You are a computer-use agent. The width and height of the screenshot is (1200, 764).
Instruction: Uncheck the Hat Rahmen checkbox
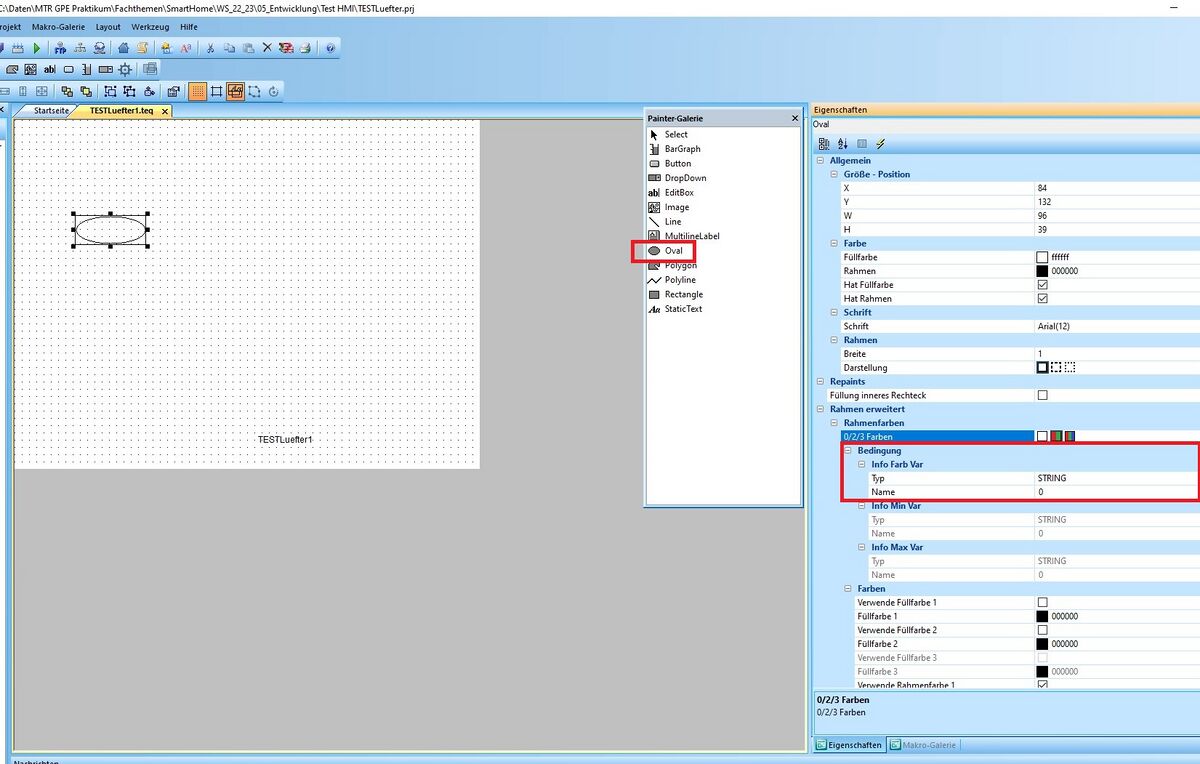tap(1042, 299)
